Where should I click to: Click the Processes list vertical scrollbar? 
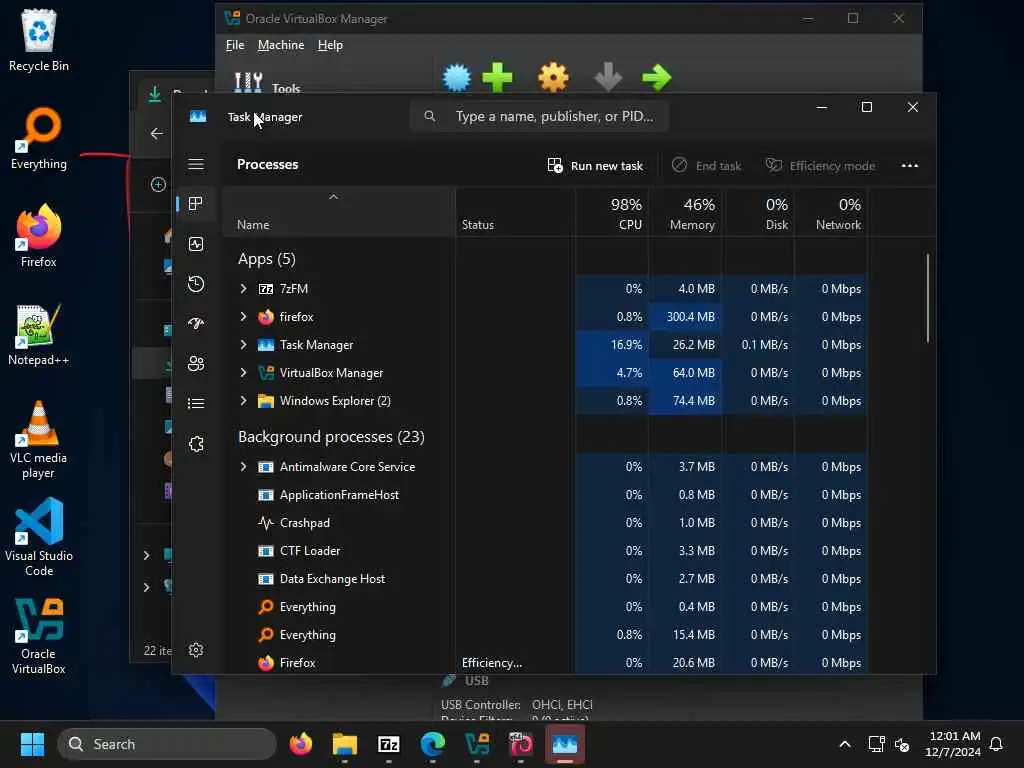pos(927,298)
